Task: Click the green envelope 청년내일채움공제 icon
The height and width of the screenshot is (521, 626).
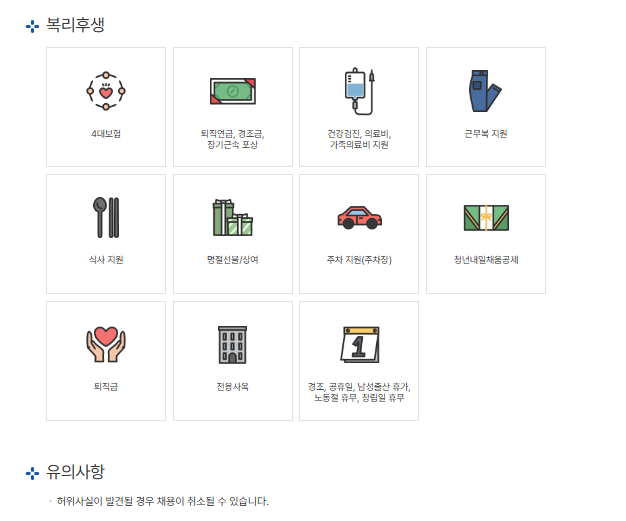Action: 486,218
